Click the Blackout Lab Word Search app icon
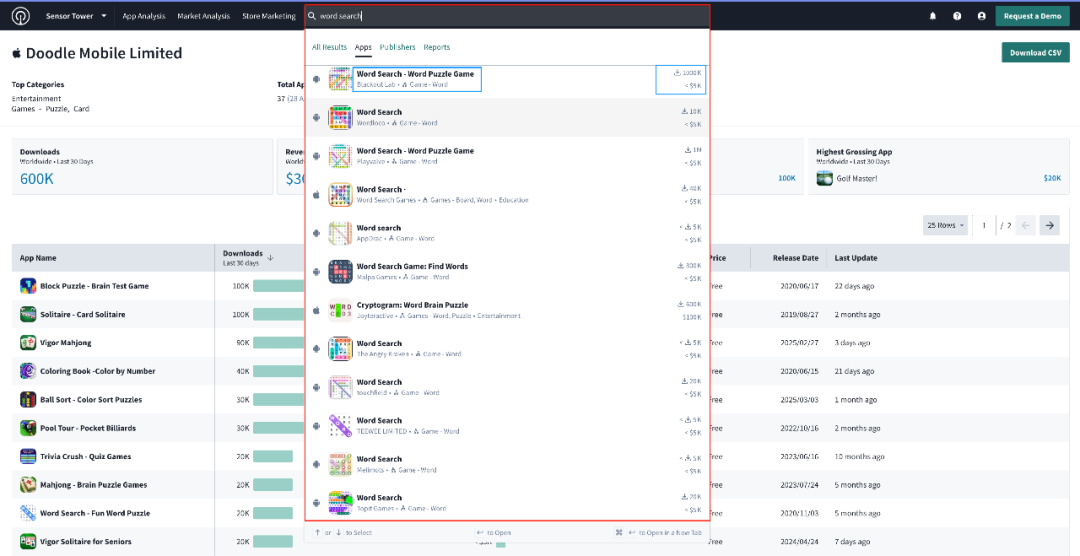The width and height of the screenshot is (1080, 556). tap(341, 79)
